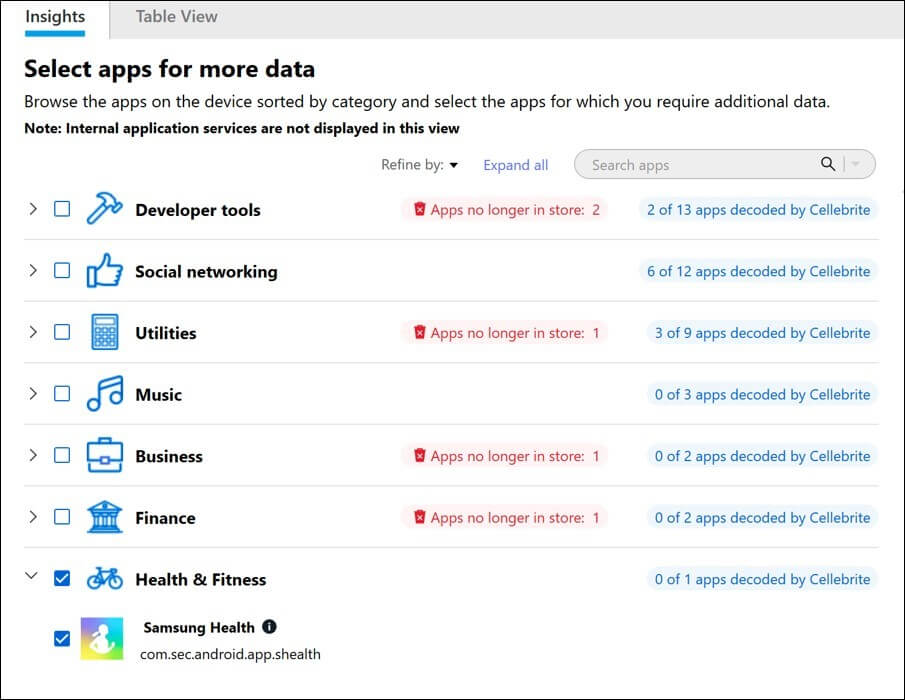The image size is (905, 700).
Task: Click the Business briefcase icon
Action: tap(104, 456)
